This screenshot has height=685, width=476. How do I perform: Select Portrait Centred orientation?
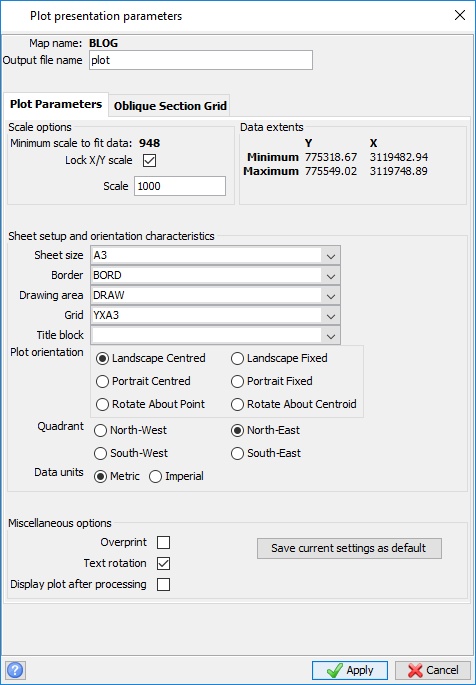[x=143, y=381]
